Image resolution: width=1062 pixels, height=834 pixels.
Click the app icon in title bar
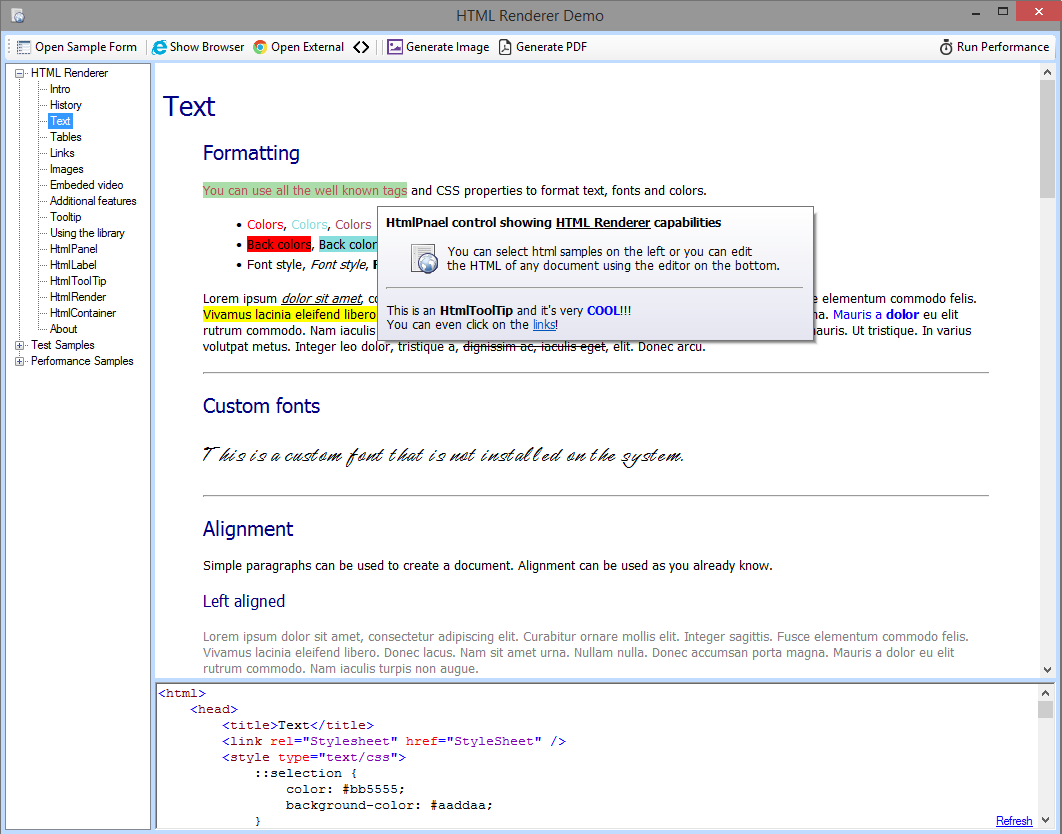tap(17, 16)
